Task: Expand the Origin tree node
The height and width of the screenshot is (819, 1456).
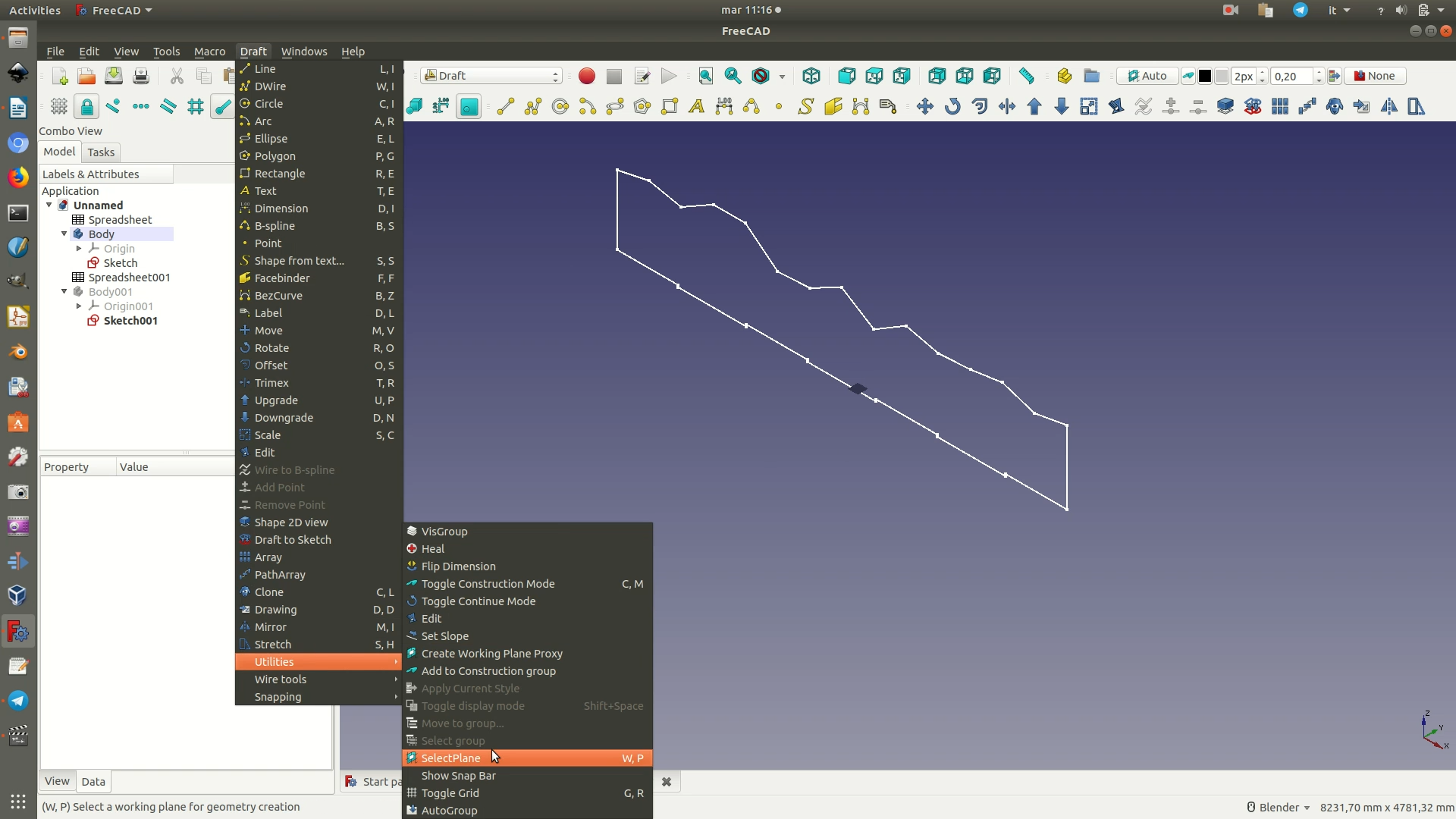Action: 79,249
